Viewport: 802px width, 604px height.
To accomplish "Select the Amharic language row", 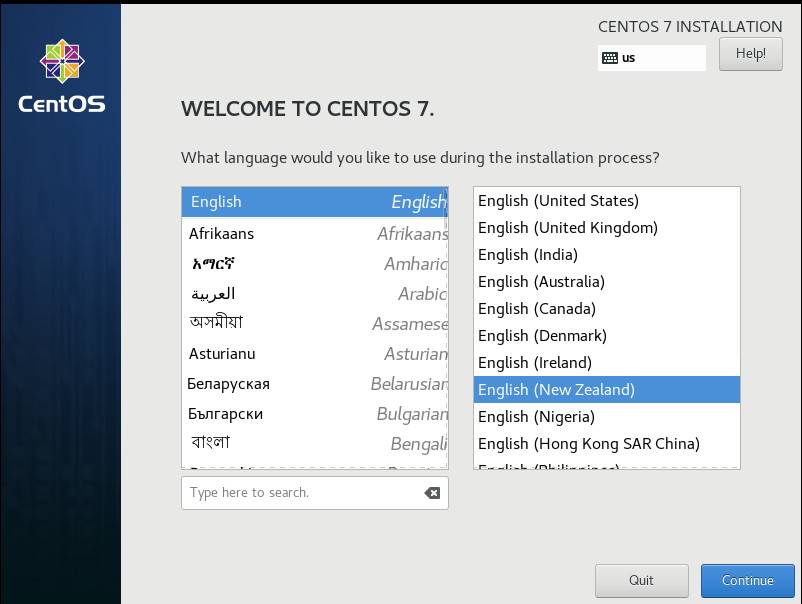I will [315, 264].
